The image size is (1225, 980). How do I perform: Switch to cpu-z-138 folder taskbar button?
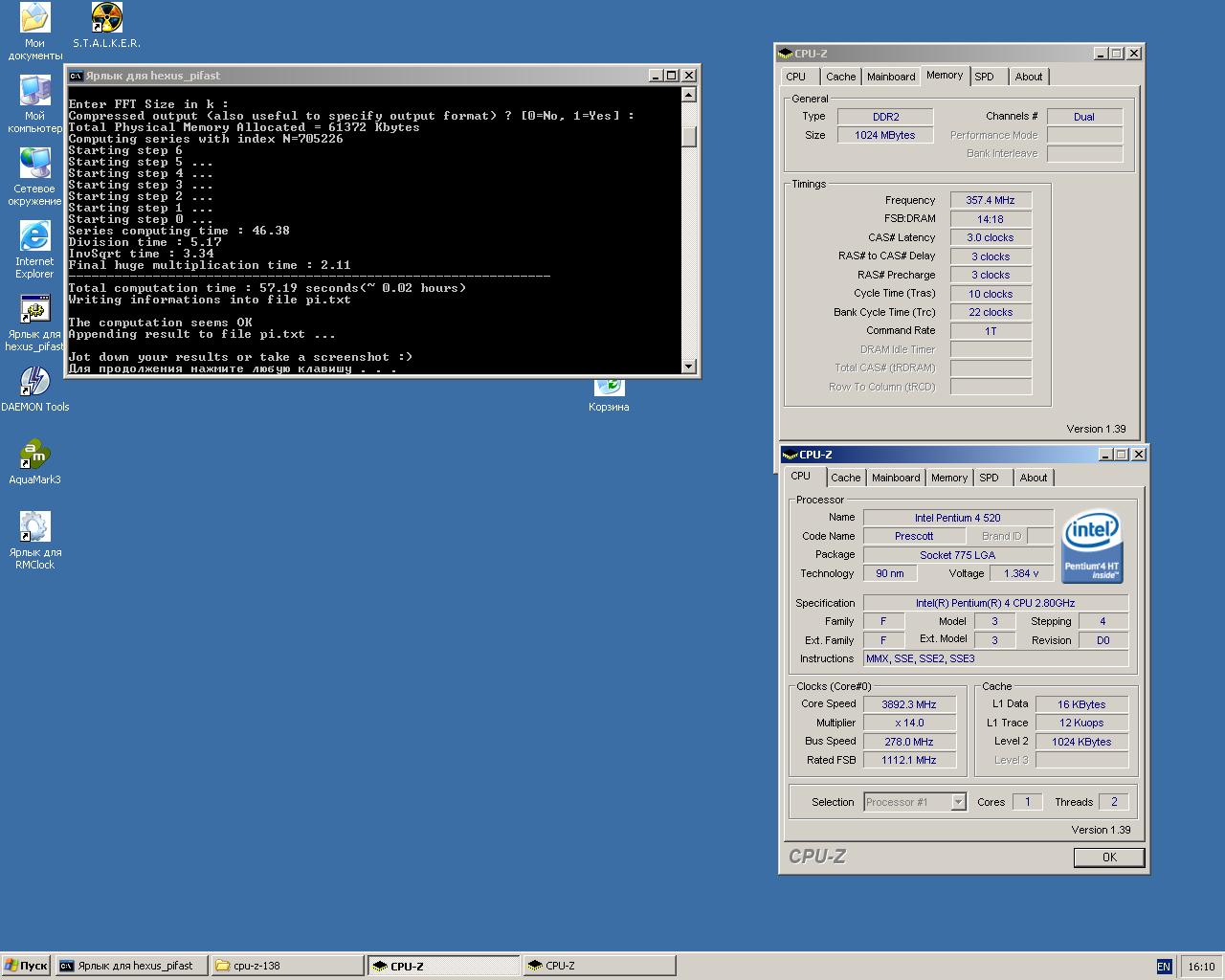pyautogui.click(x=287, y=966)
